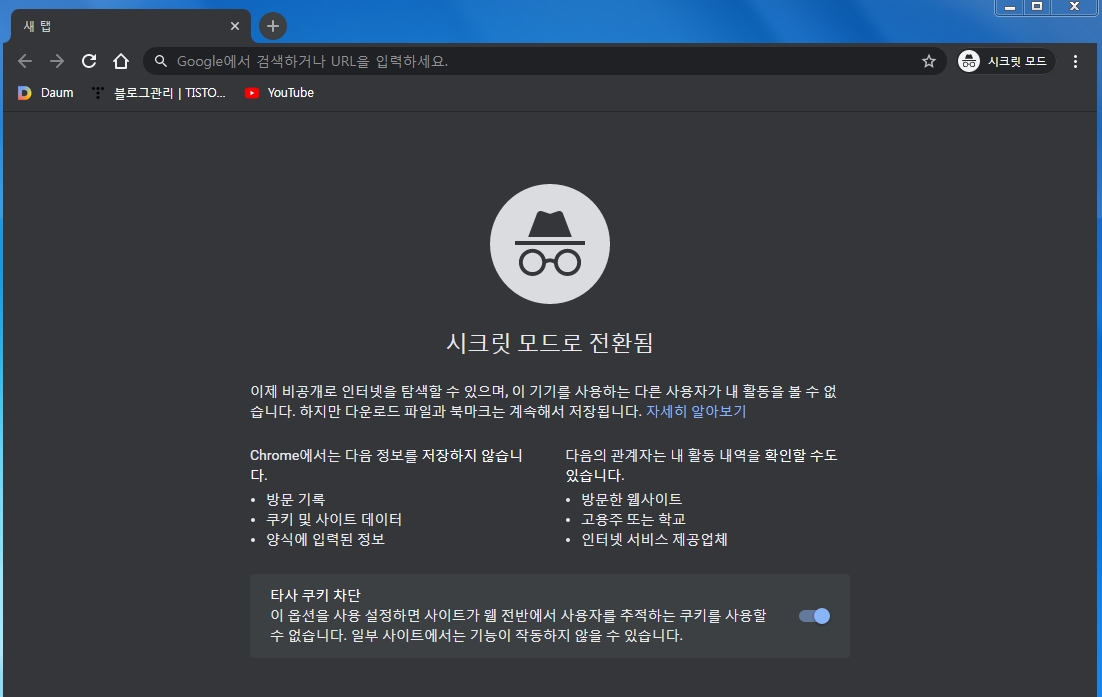Close the Chrome window
The image size is (1102, 697).
coord(1075,7)
